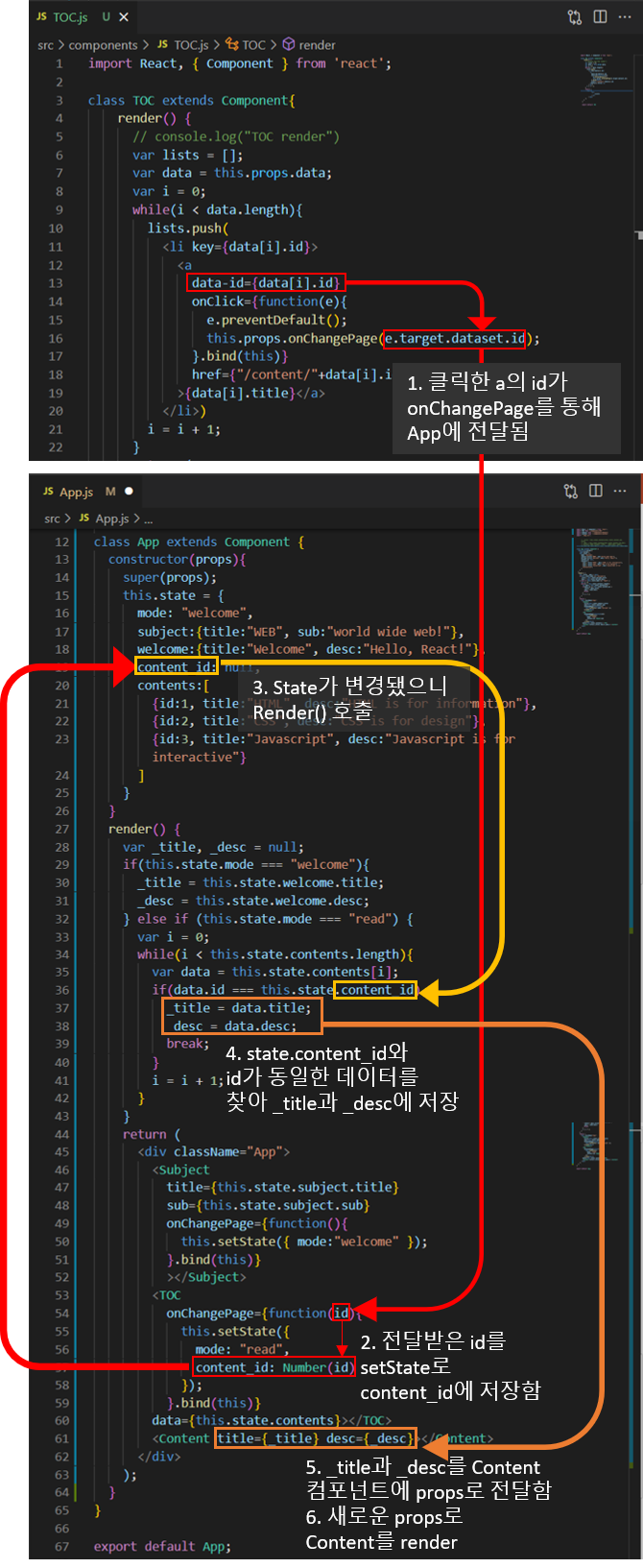Click line number 13 in TOC.js gutter
This screenshot has width=643, height=1568.
(55, 282)
